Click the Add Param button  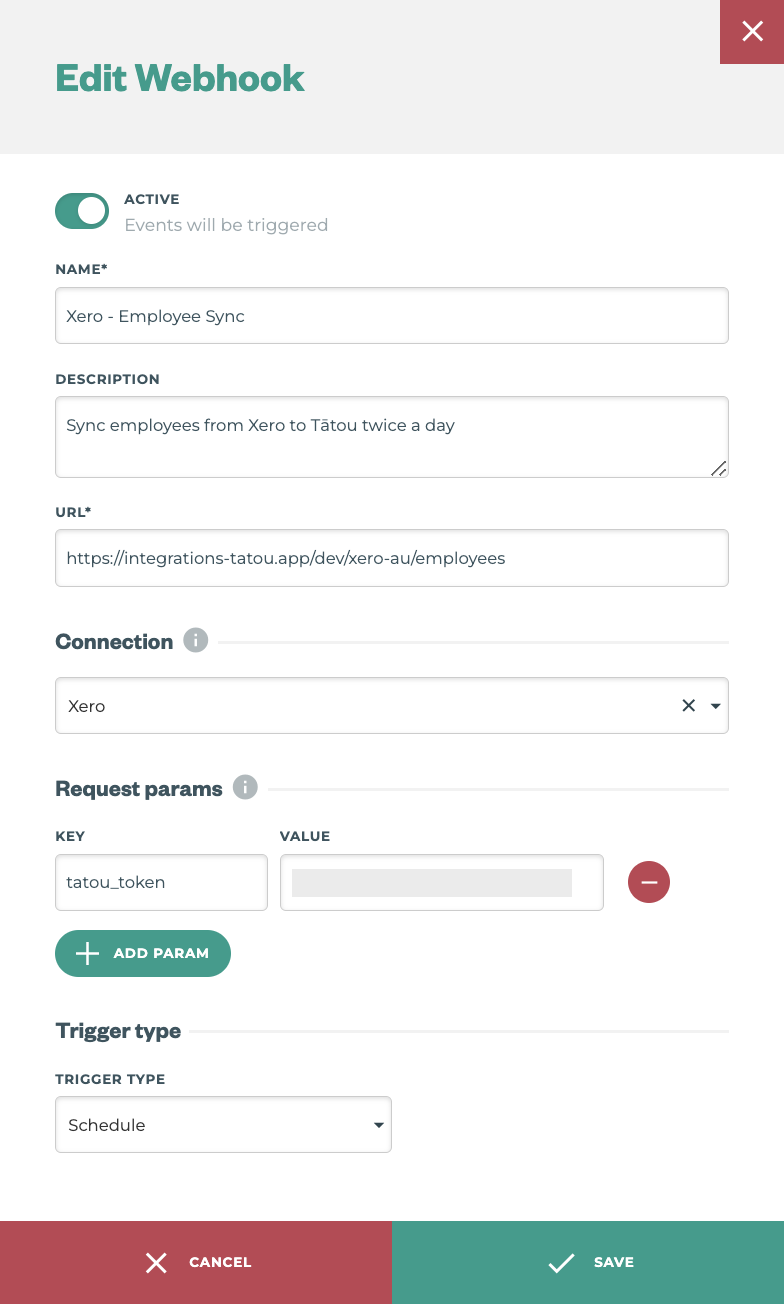tap(142, 953)
